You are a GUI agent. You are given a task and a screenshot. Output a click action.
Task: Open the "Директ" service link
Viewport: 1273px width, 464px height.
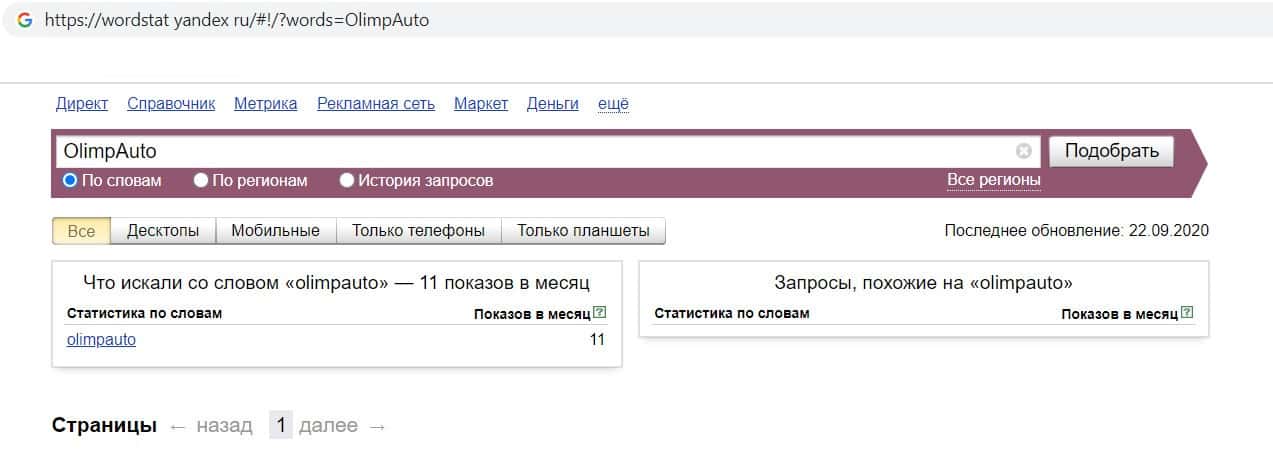(82, 104)
